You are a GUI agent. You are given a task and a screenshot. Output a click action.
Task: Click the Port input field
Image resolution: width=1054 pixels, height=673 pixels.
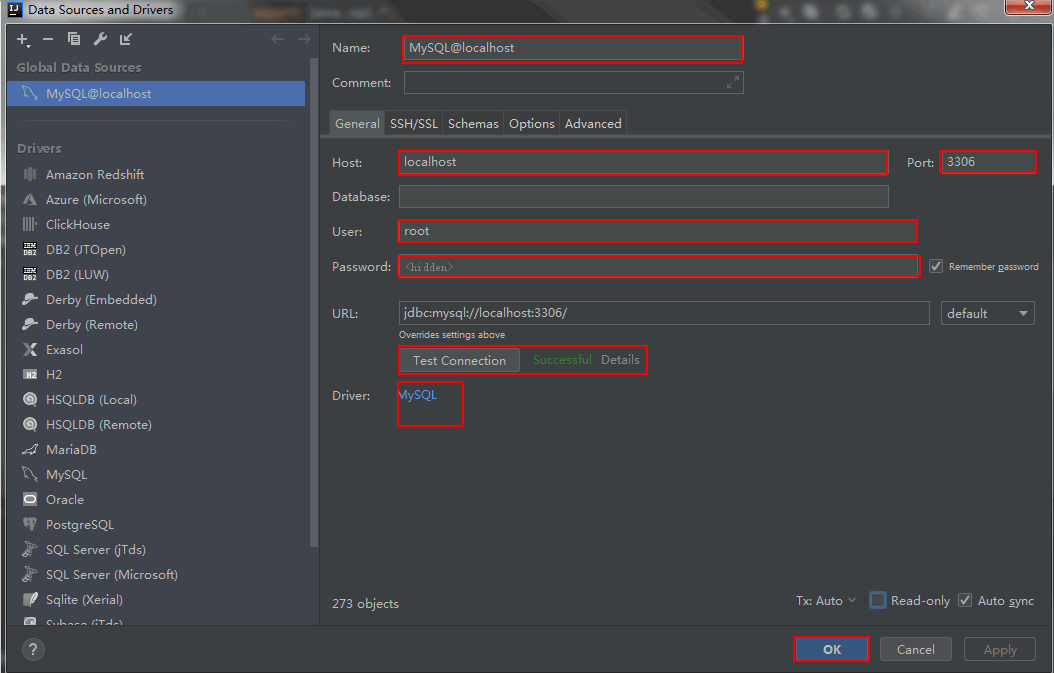tap(988, 162)
